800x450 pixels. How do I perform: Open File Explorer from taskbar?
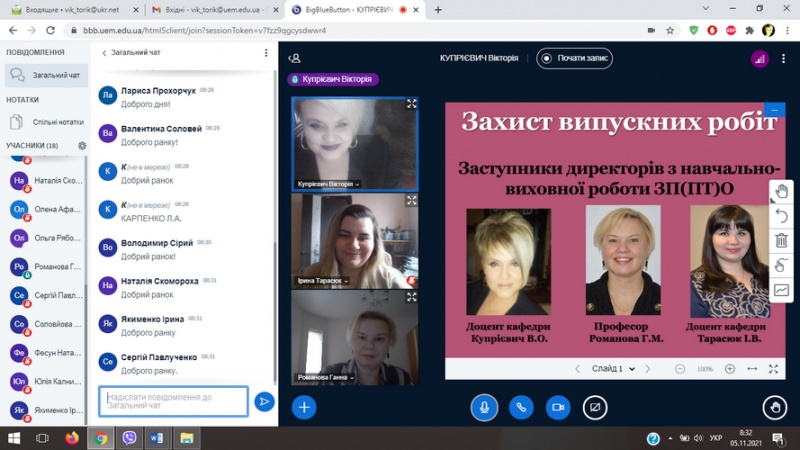[x=186, y=438]
